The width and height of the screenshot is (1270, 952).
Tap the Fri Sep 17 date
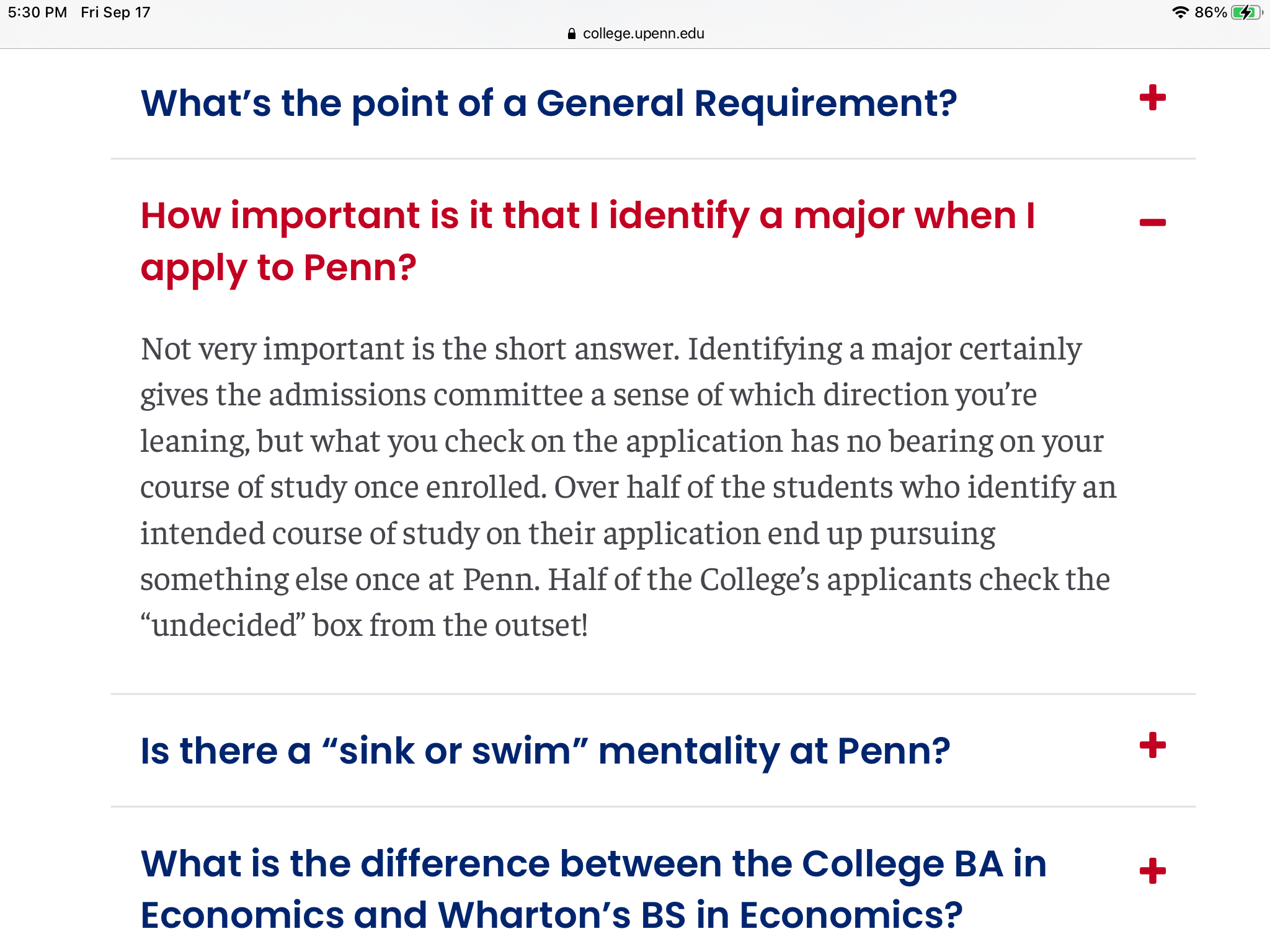115,12
